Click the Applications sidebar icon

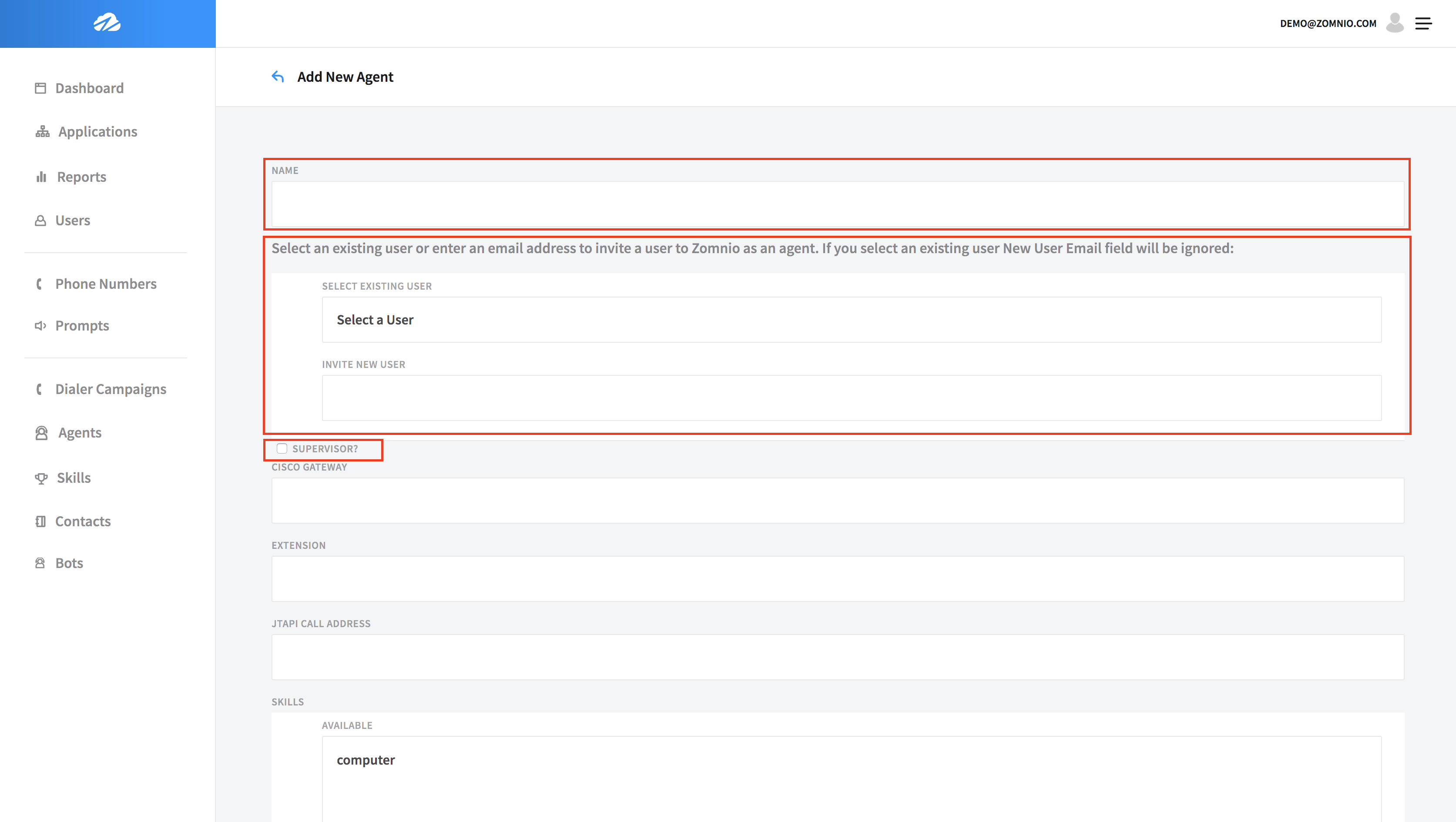point(42,132)
